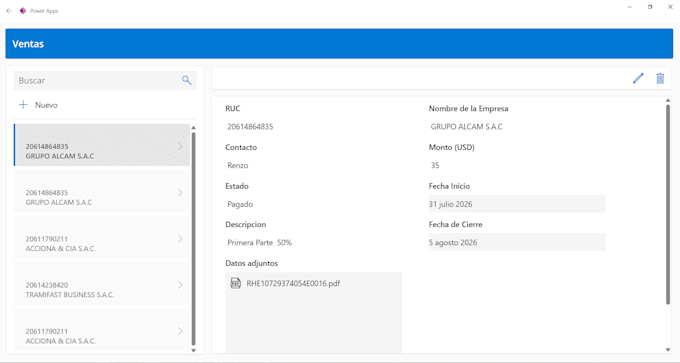The width and height of the screenshot is (680, 363).
Task: Click the Monto (USD) label
Action: click(451, 147)
